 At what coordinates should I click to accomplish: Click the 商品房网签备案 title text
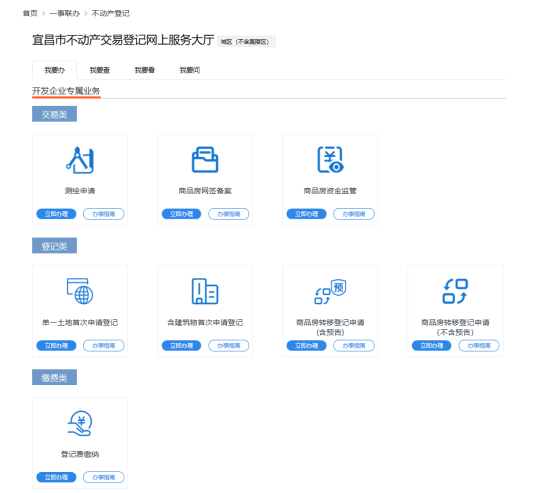point(205,191)
